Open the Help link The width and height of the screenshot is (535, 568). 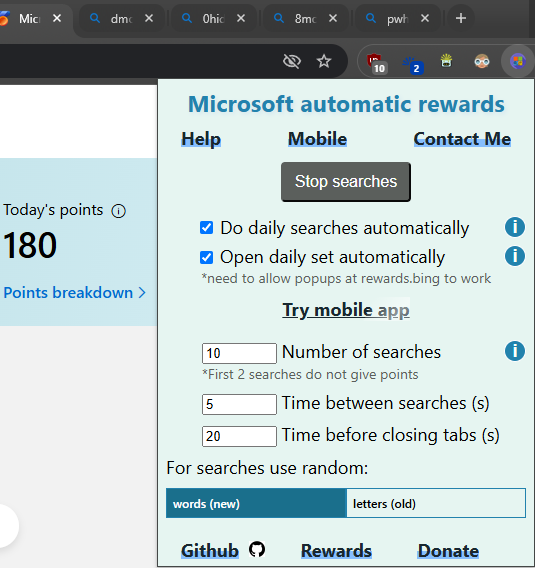[x=201, y=139]
